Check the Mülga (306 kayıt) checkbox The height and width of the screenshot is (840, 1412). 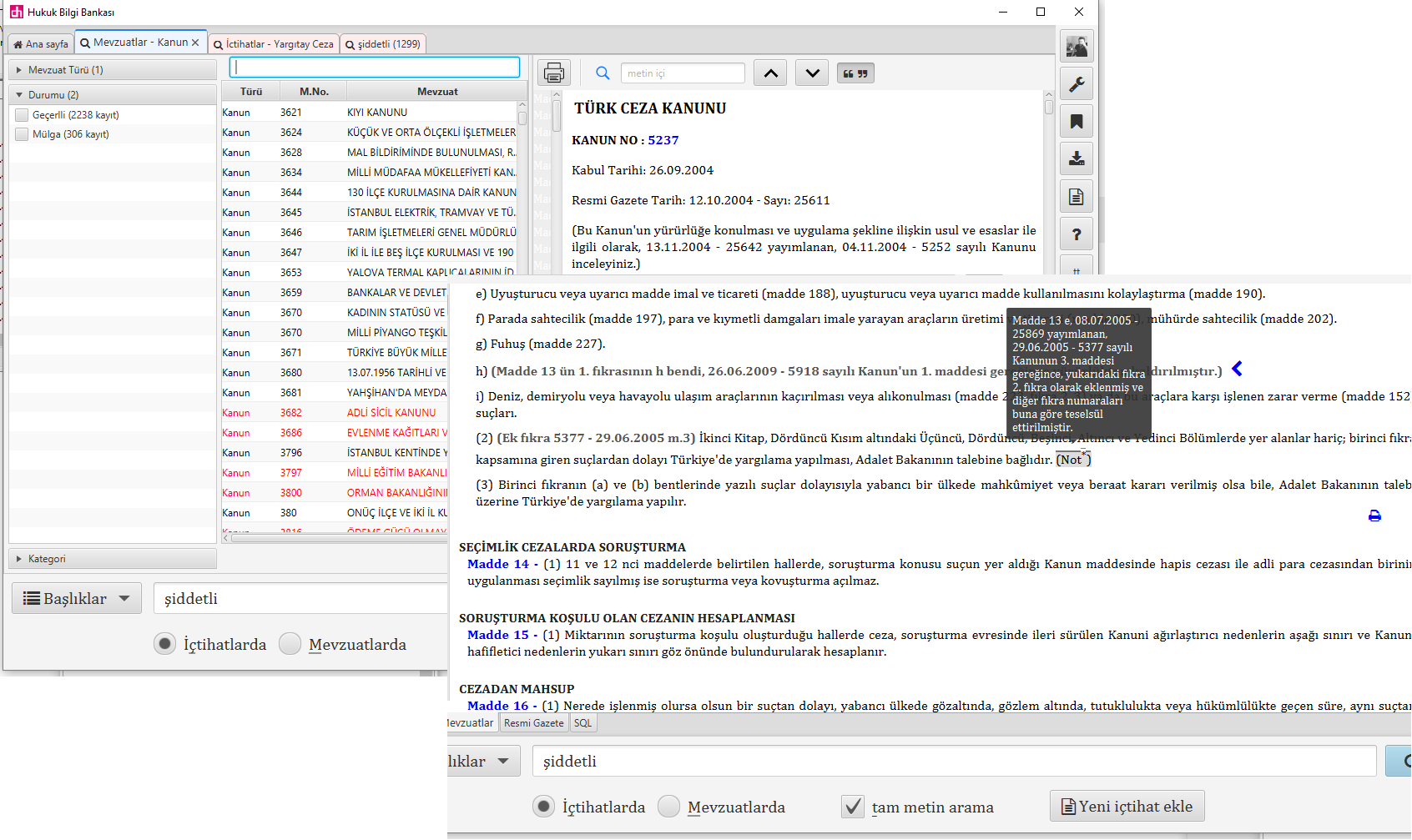(x=22, y=134)
